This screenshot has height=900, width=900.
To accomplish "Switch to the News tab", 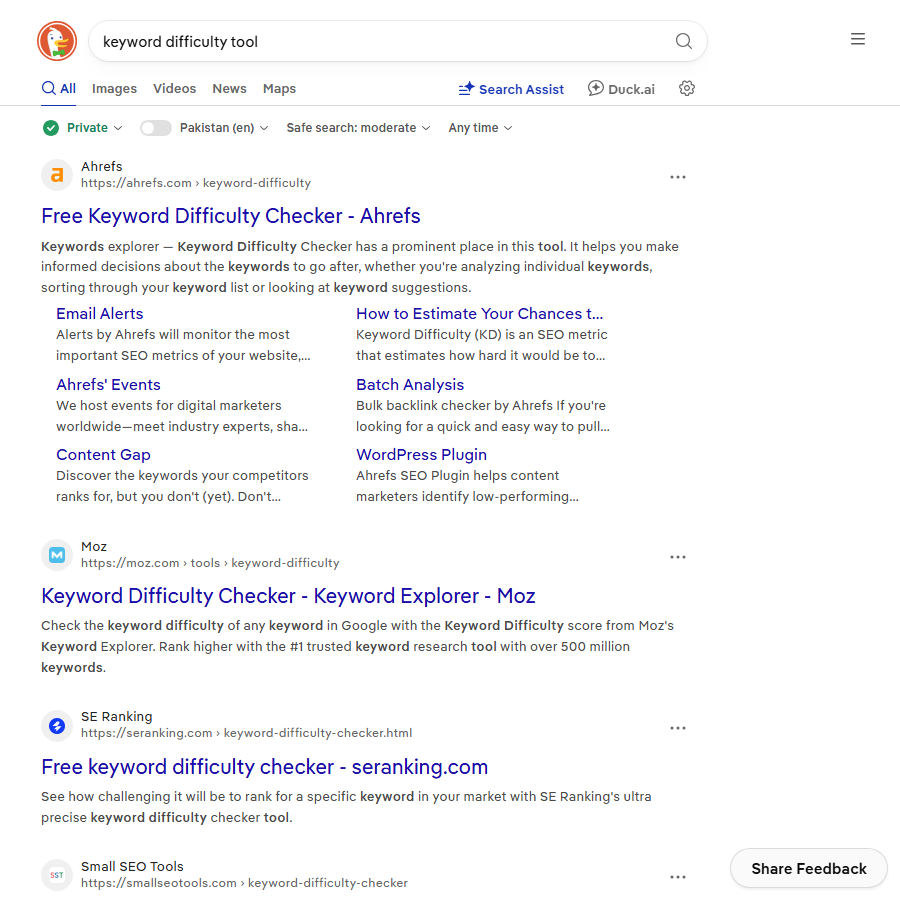I will [x=229, y=88].
